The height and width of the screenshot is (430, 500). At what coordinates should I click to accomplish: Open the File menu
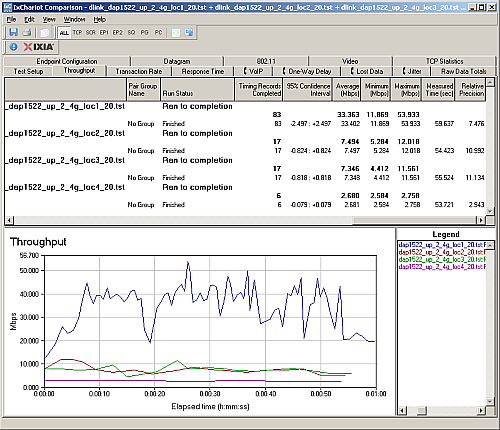pyautogui.click(x=11, y=20)
